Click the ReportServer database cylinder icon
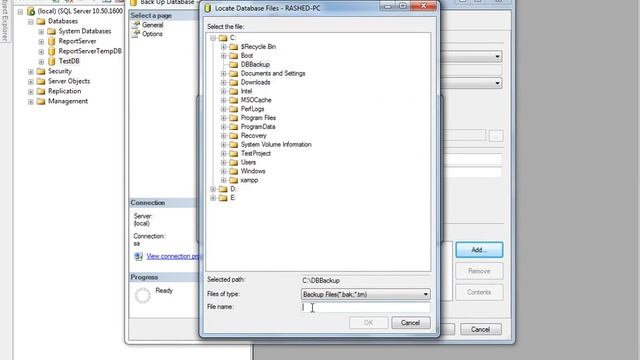Screen dimensions: 640x360 (51, 41)
